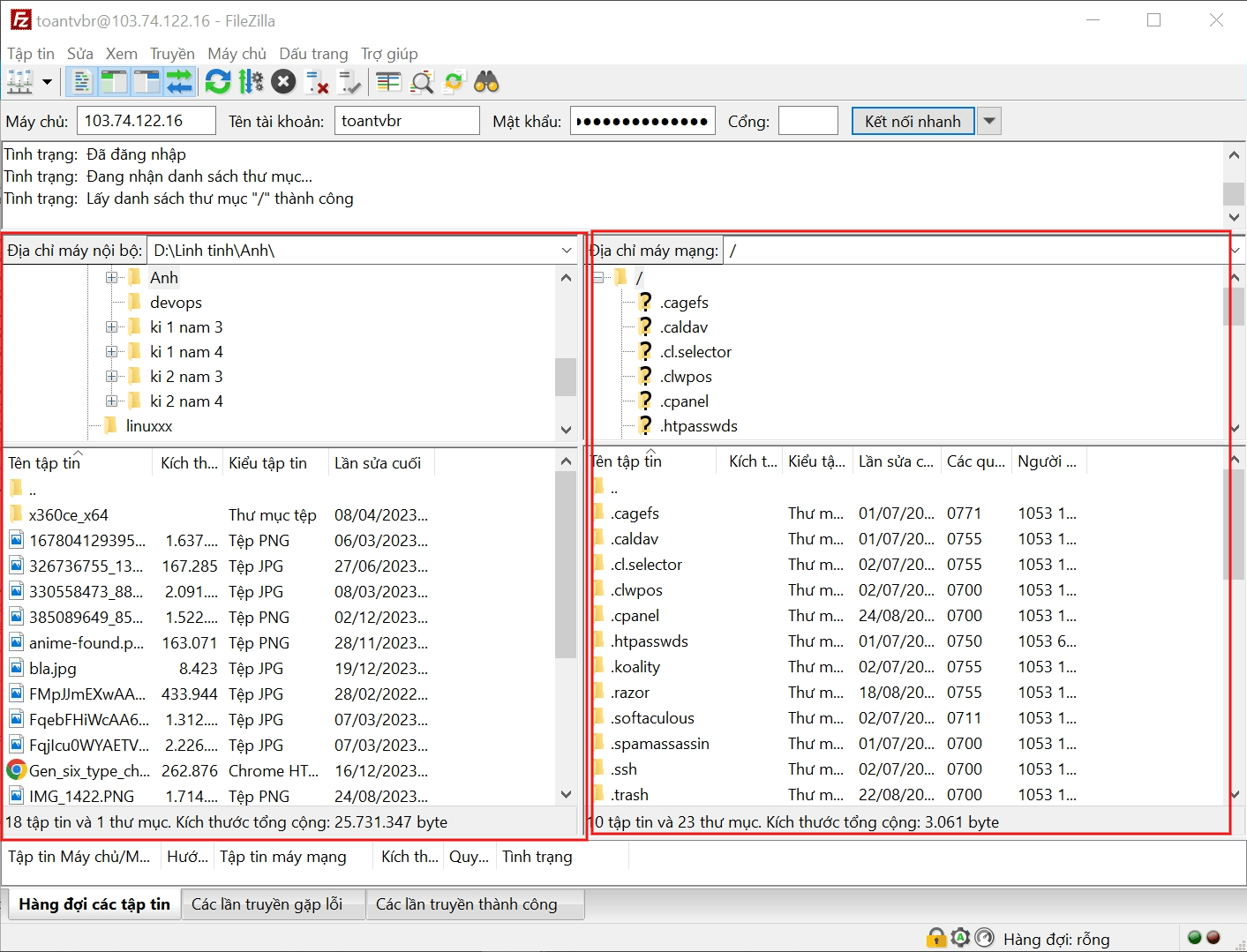The width and height of the screenshot is (1247, 952).
Task: Open the quick connect history dropdown
Action: point(988,121)
